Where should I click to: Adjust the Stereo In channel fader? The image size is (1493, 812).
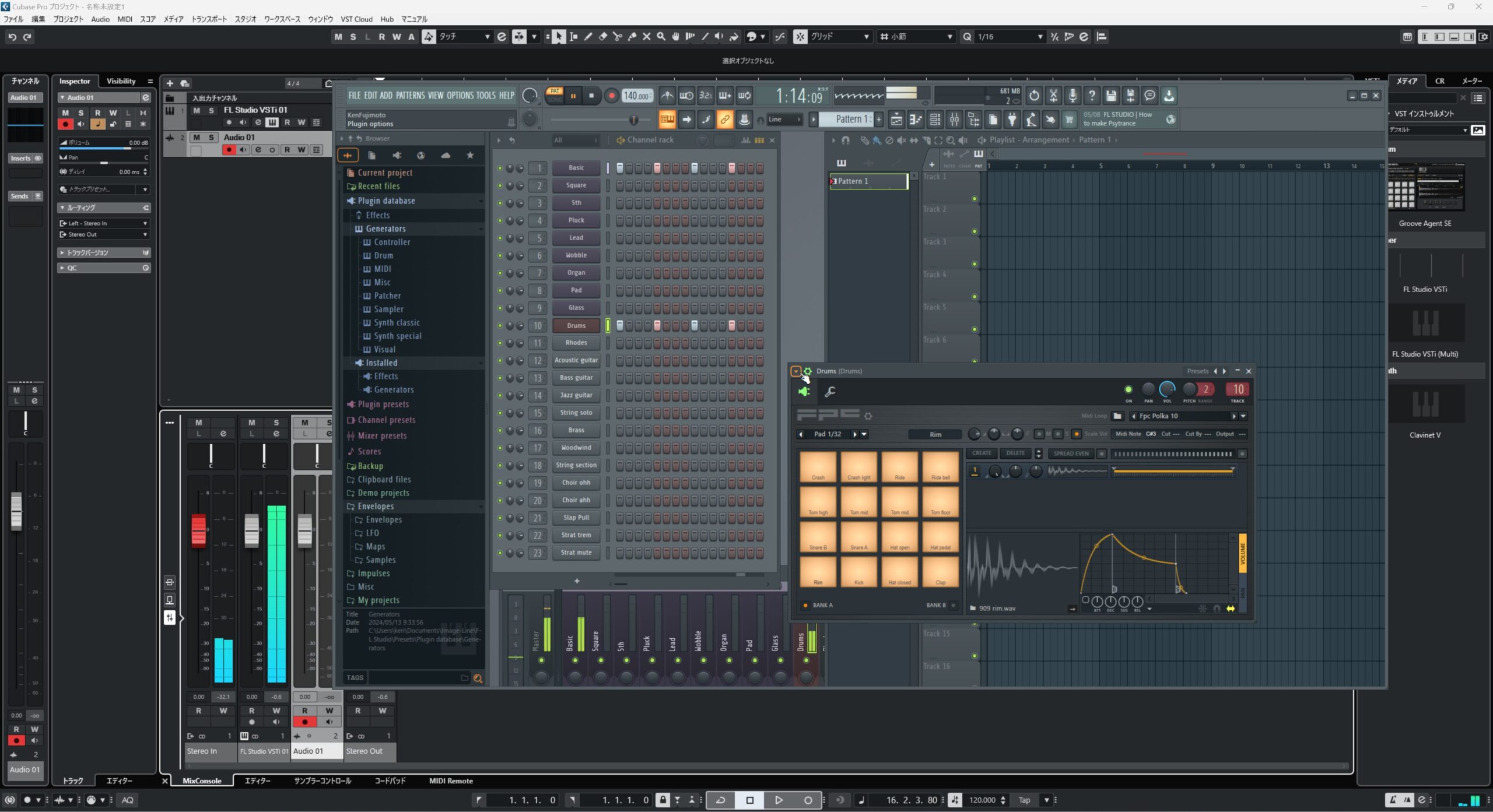tap(198, 530)
